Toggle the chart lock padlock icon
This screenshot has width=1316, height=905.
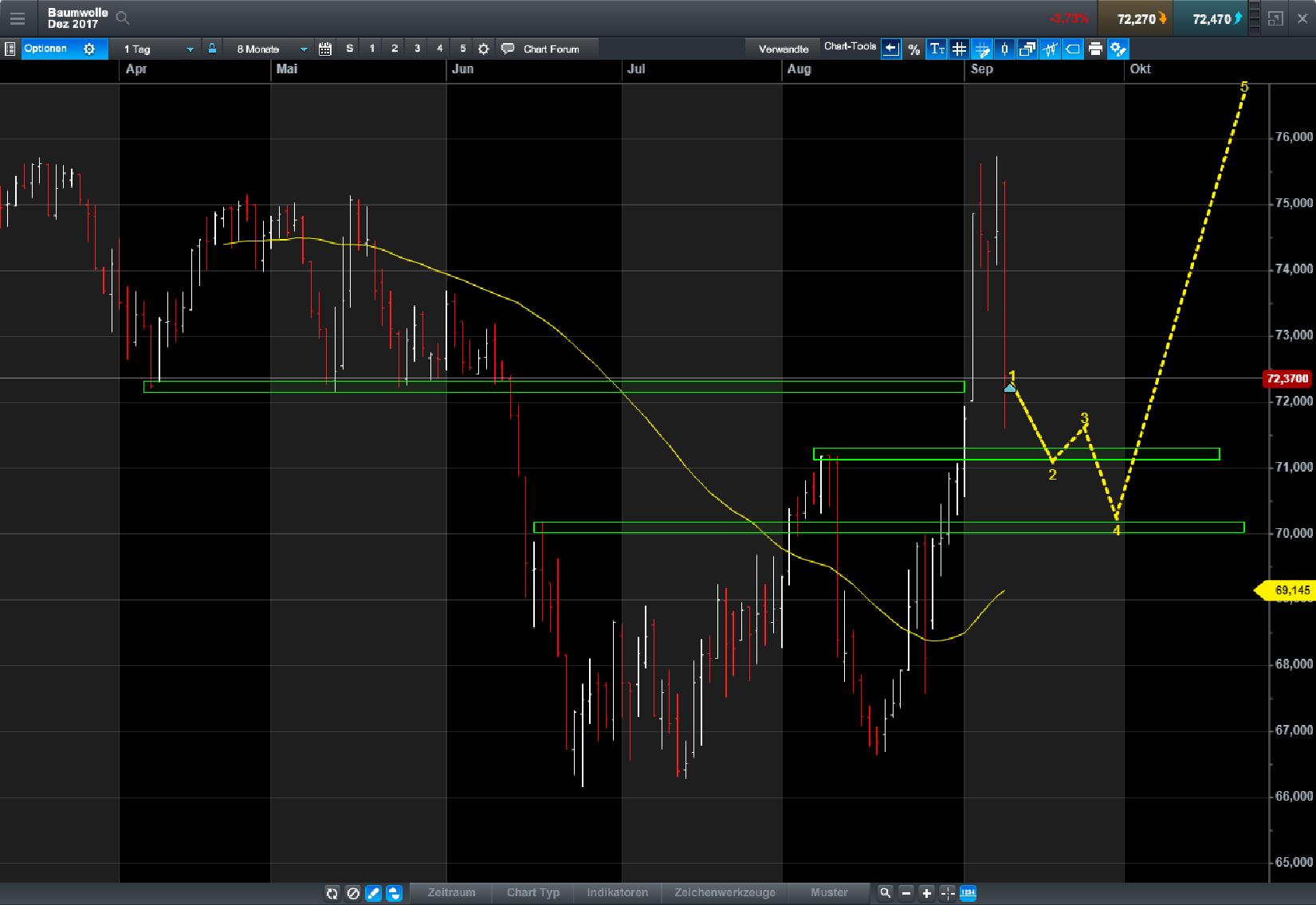(x=211, y=49)
